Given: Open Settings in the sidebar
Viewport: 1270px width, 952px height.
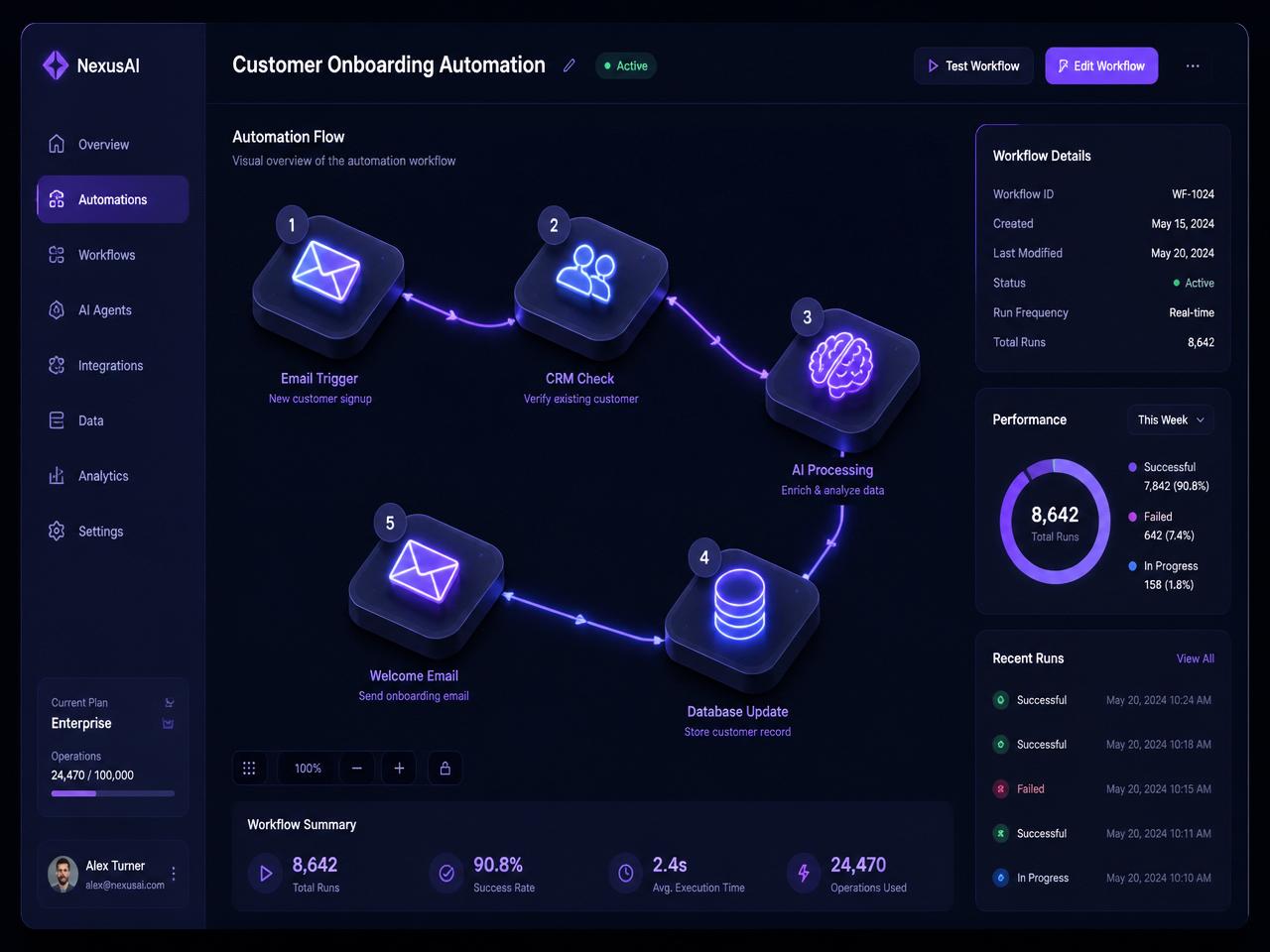Looking at the screenshot, I should (x=112, y=532).
